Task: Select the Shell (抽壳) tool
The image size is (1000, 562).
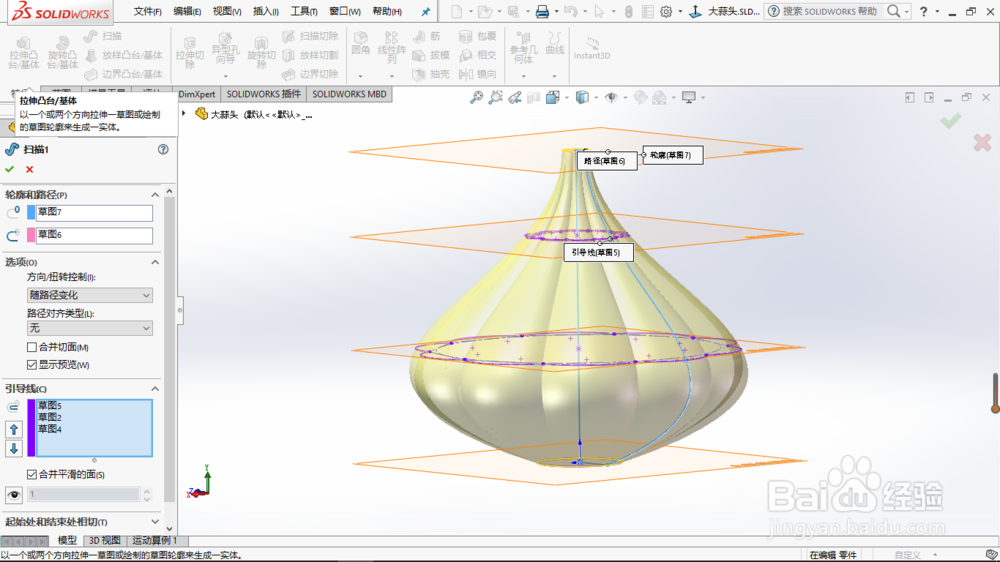Action: [x=431, y=74]
